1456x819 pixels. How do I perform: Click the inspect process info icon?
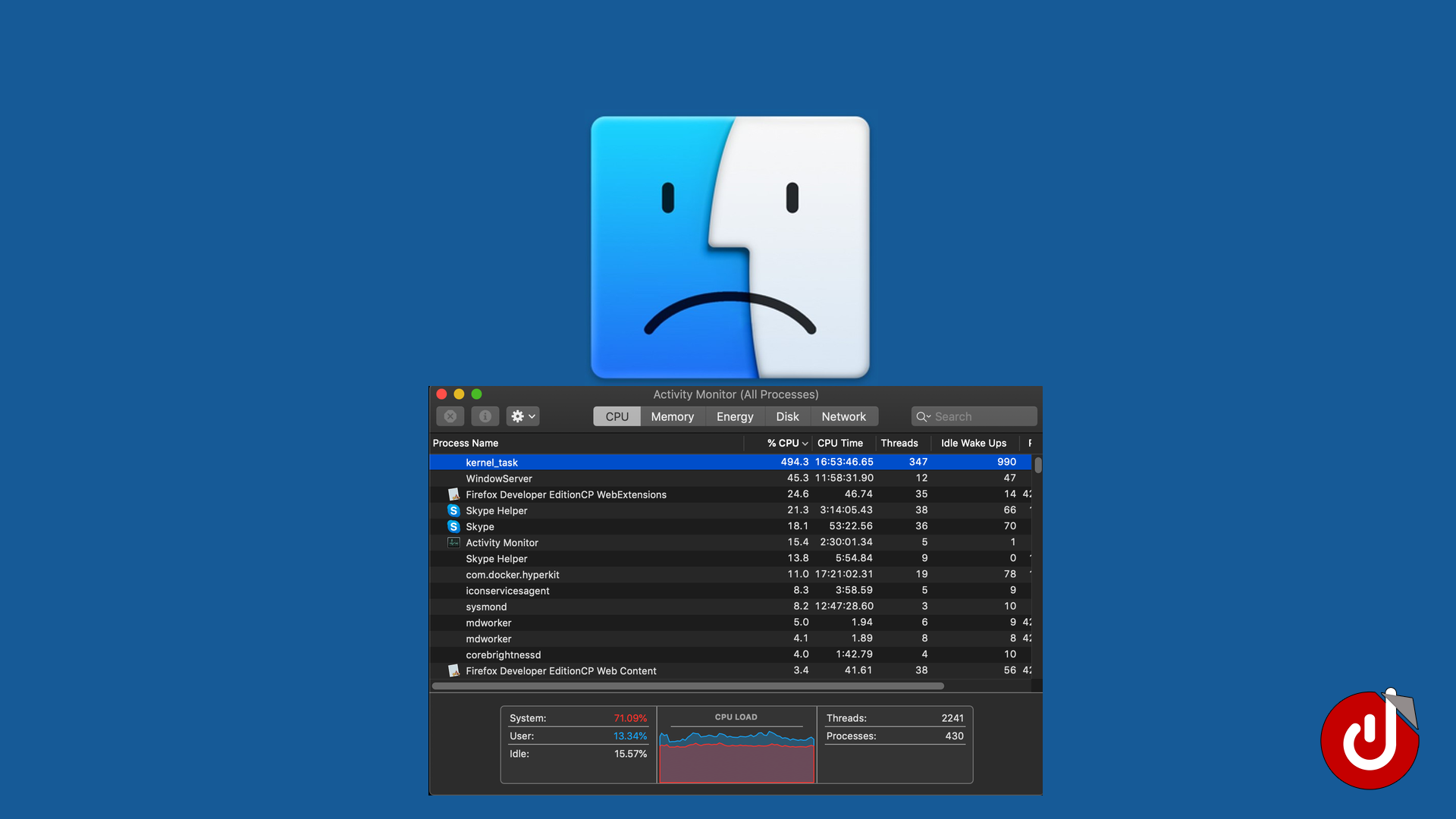485,416
